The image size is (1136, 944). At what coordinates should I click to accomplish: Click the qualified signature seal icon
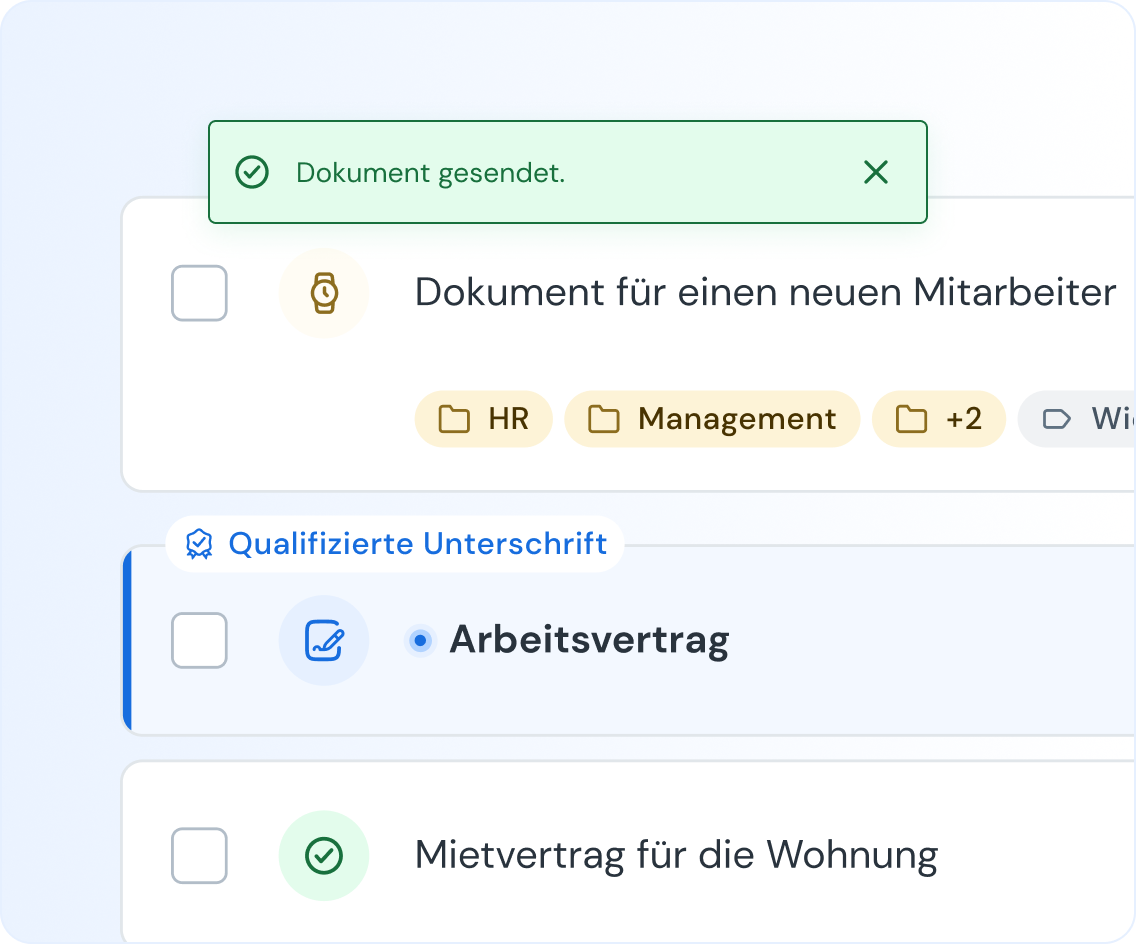pyautogui.click(x=200, y=544)
